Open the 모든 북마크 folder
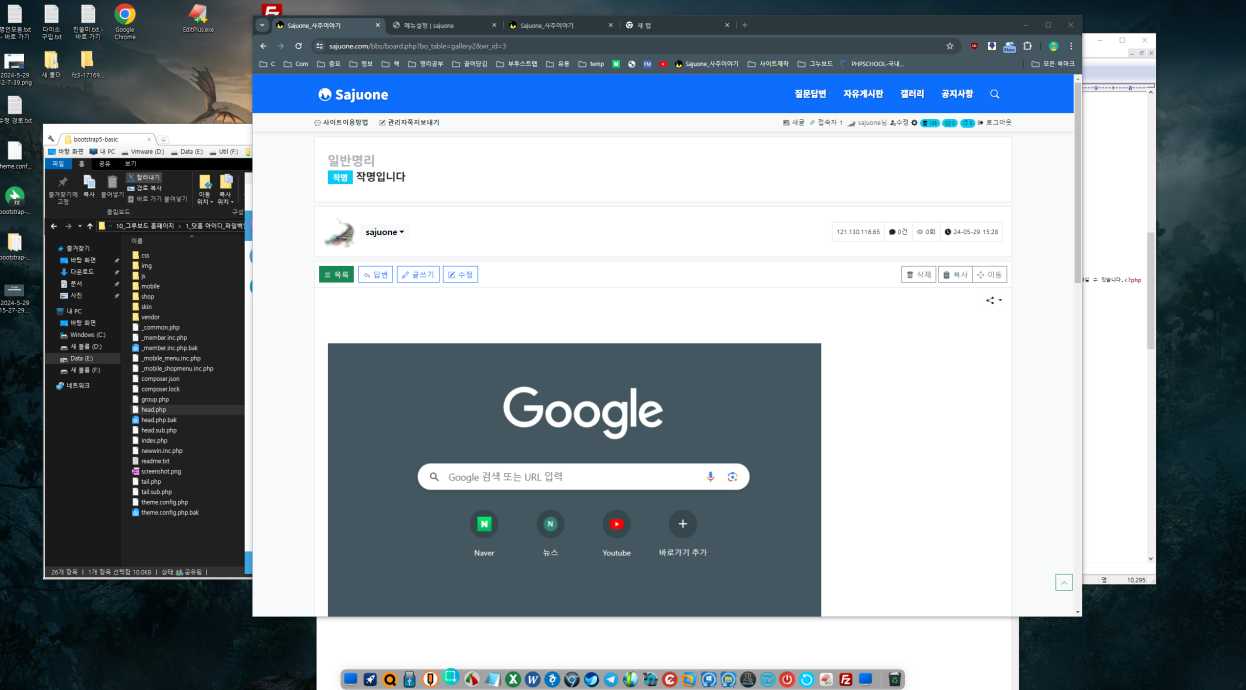 coord(1053,64)
